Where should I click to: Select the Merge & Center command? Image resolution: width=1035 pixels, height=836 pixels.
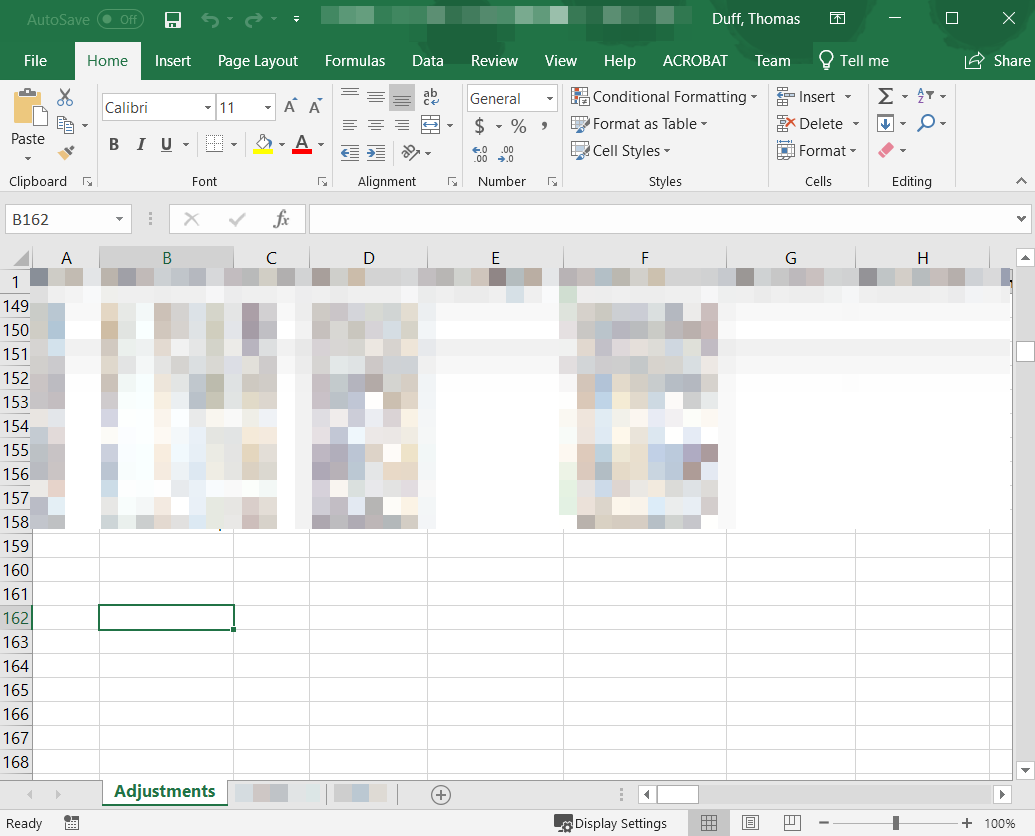click(x=430, y=124)
